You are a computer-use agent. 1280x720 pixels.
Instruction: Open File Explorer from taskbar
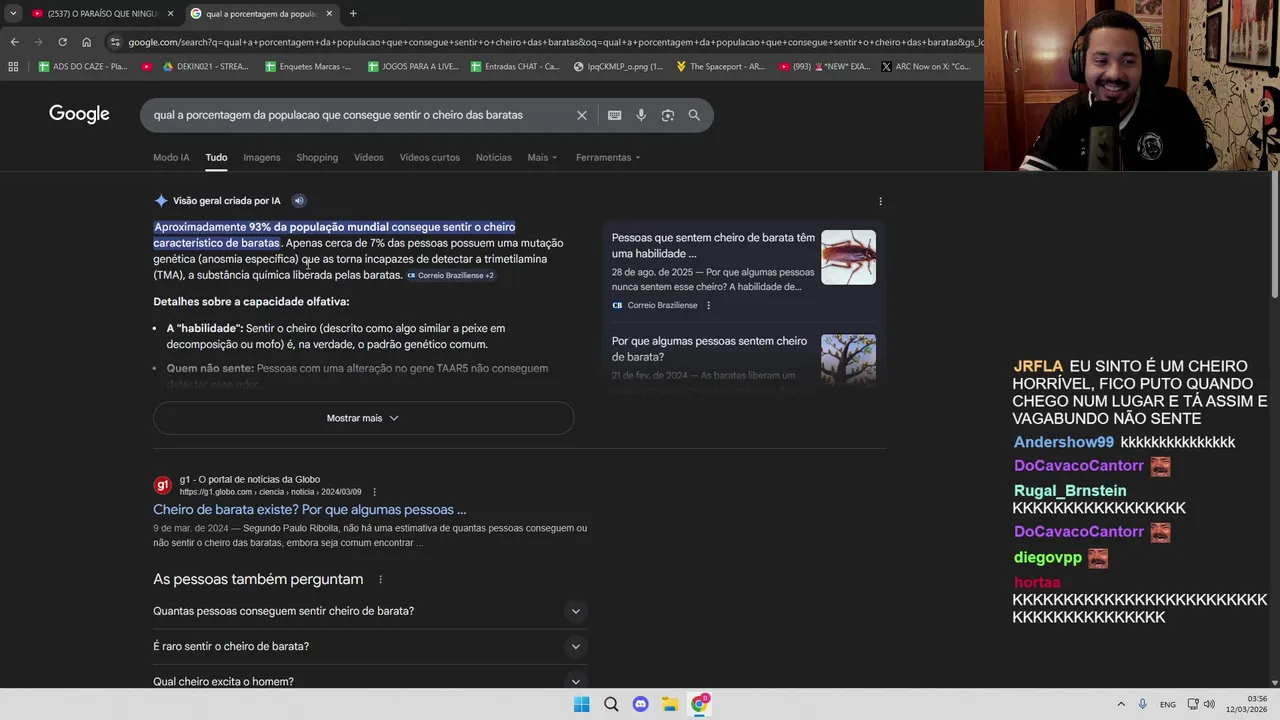pyautogui.click(x=670, y=704)
